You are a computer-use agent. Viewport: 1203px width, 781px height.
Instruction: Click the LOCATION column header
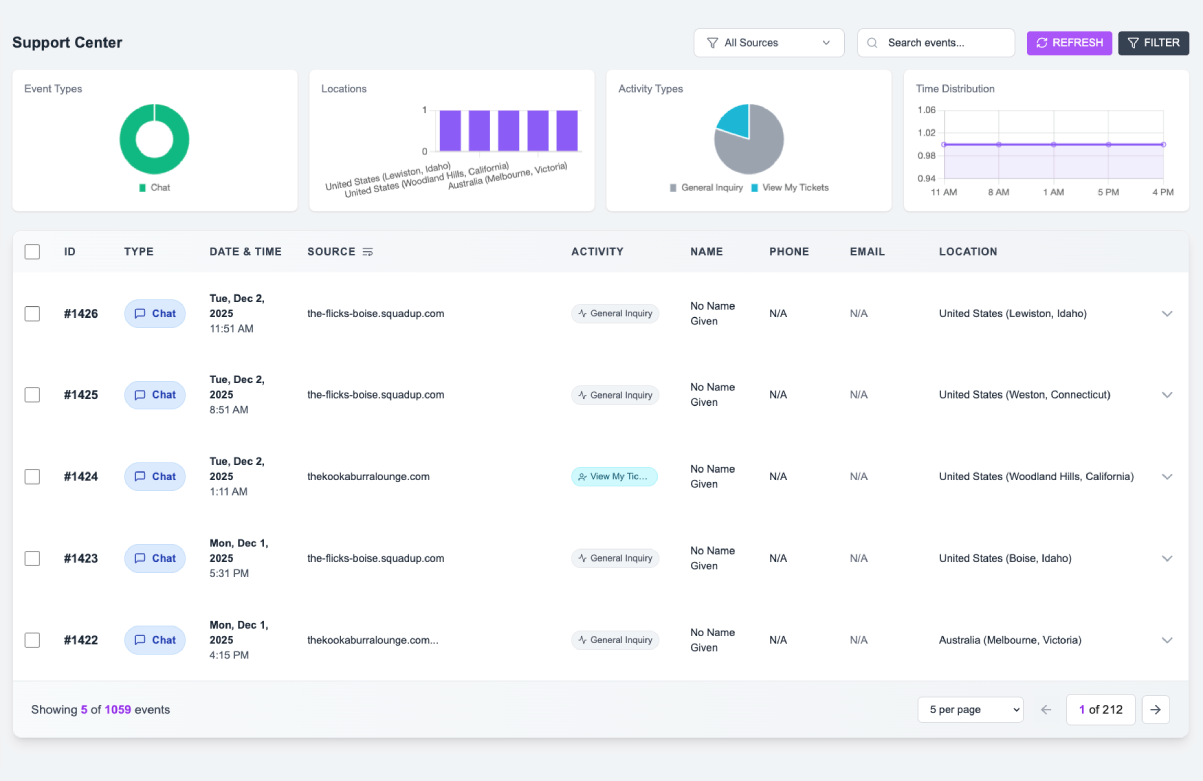(x=967, y=252)
